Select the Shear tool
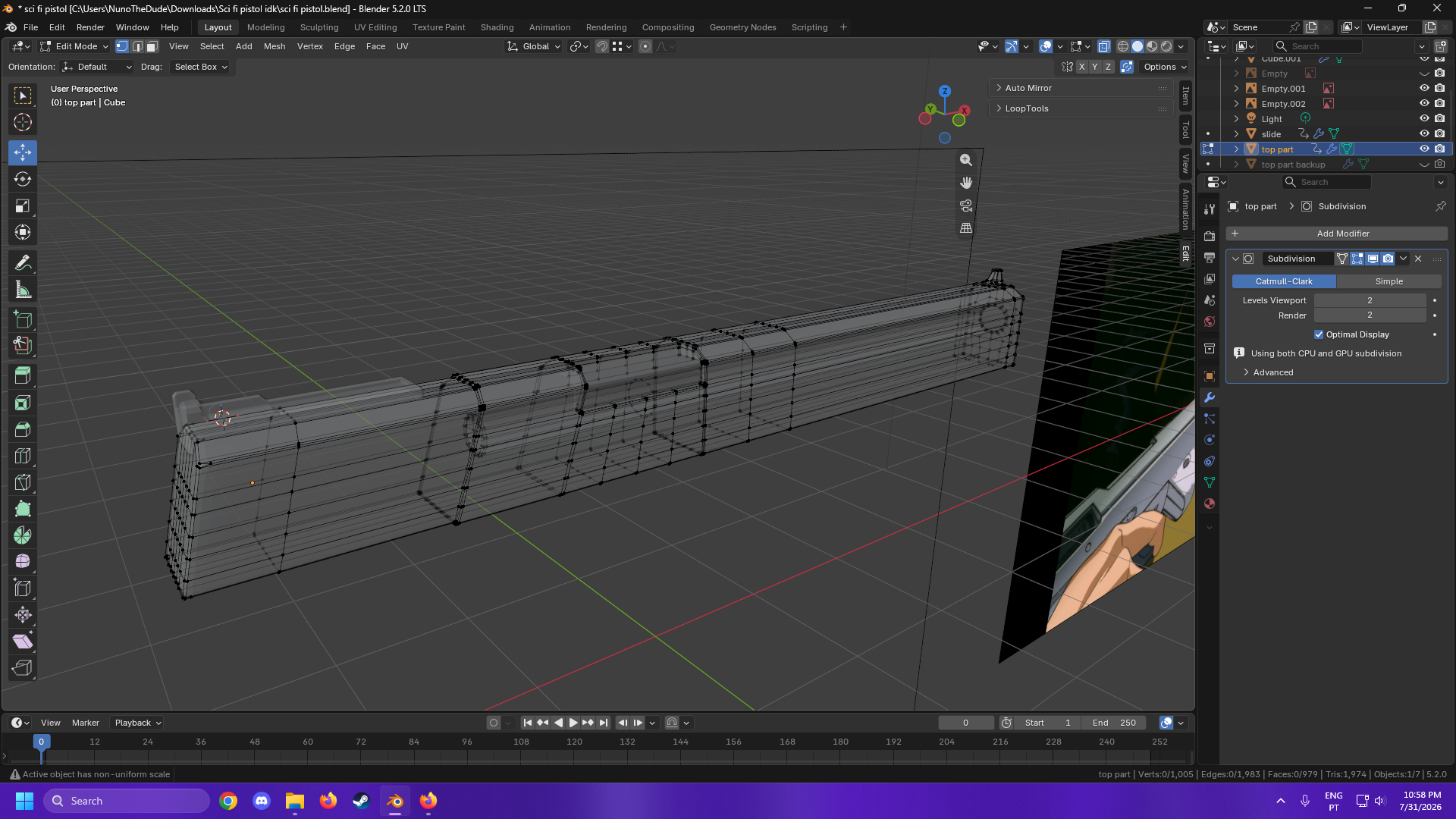Viewport: 1456px width, 819px height. tap(23, 642)
